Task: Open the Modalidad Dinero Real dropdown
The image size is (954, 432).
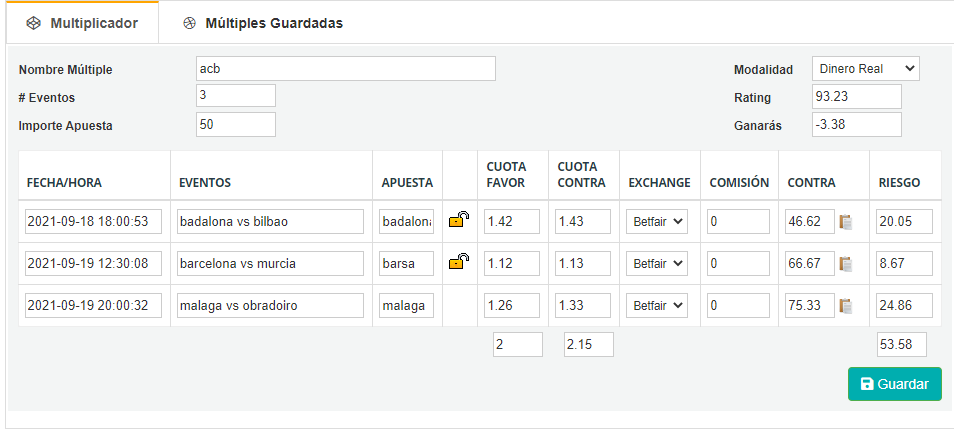Action: (866, 69)
